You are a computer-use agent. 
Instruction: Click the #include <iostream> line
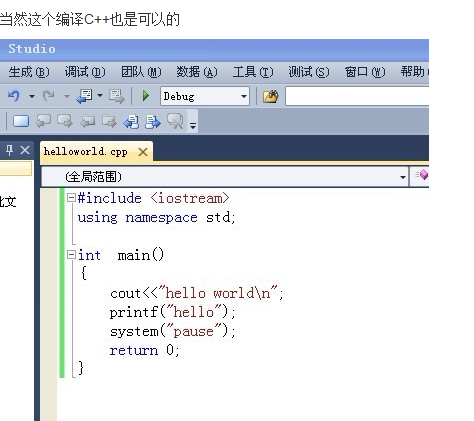(x=153, y=198)
